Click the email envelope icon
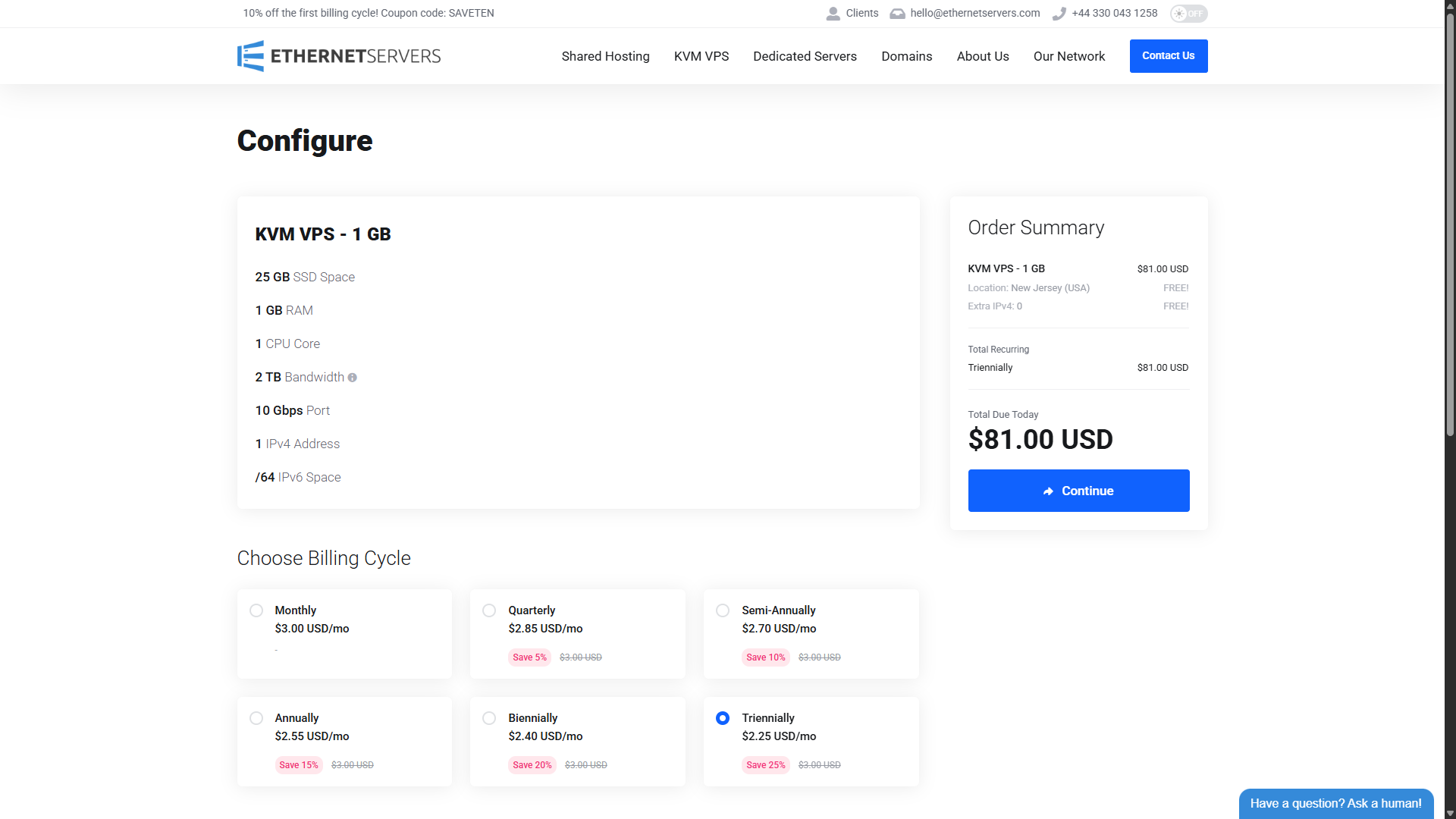1456x819 pixels. 897,14
